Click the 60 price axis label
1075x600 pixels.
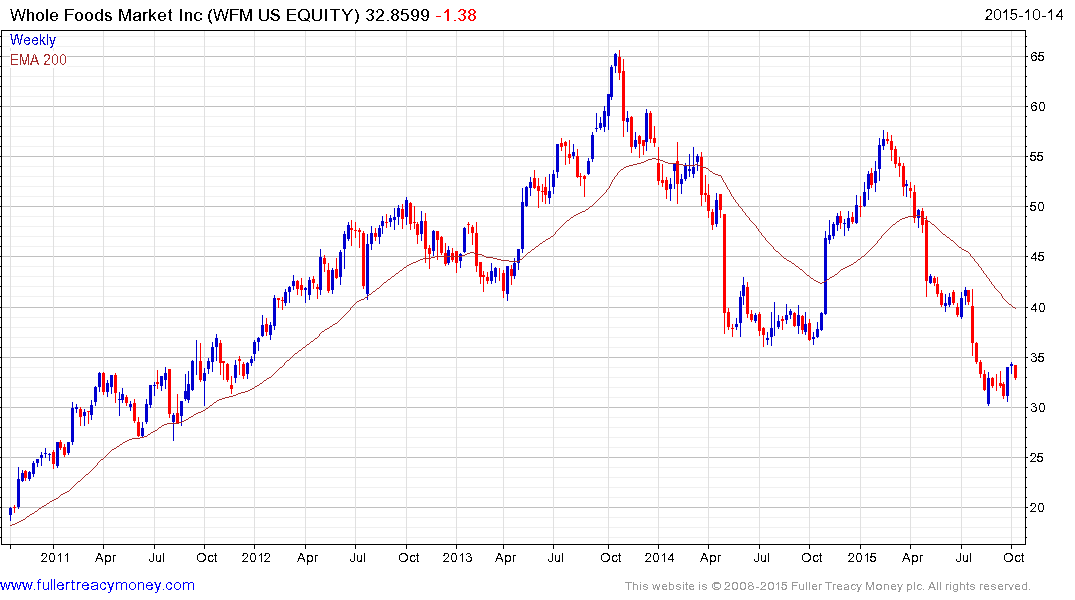pos(1037,106)
